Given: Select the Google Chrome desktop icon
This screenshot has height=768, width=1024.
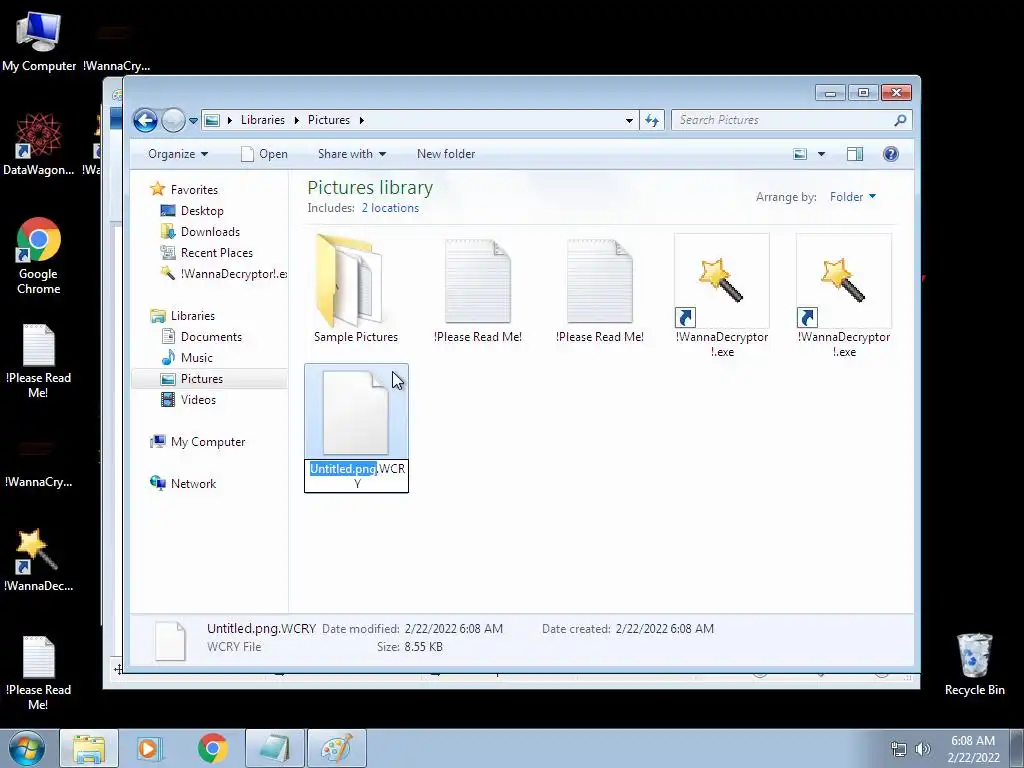Looking at the screenshot, I should (x=39, y=256).
